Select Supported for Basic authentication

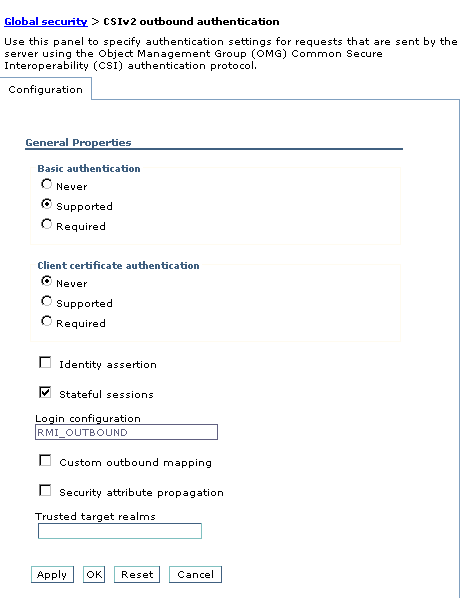[x=46, y=204]
